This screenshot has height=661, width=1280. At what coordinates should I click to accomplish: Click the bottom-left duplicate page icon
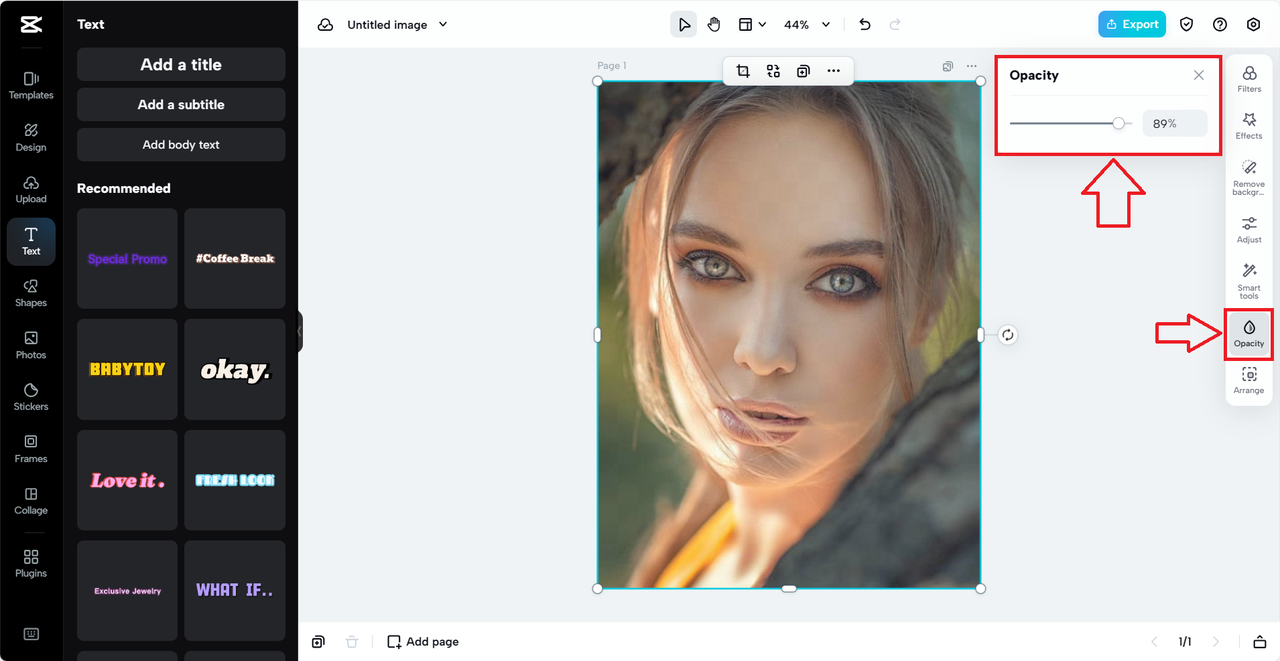pos(318,642)
